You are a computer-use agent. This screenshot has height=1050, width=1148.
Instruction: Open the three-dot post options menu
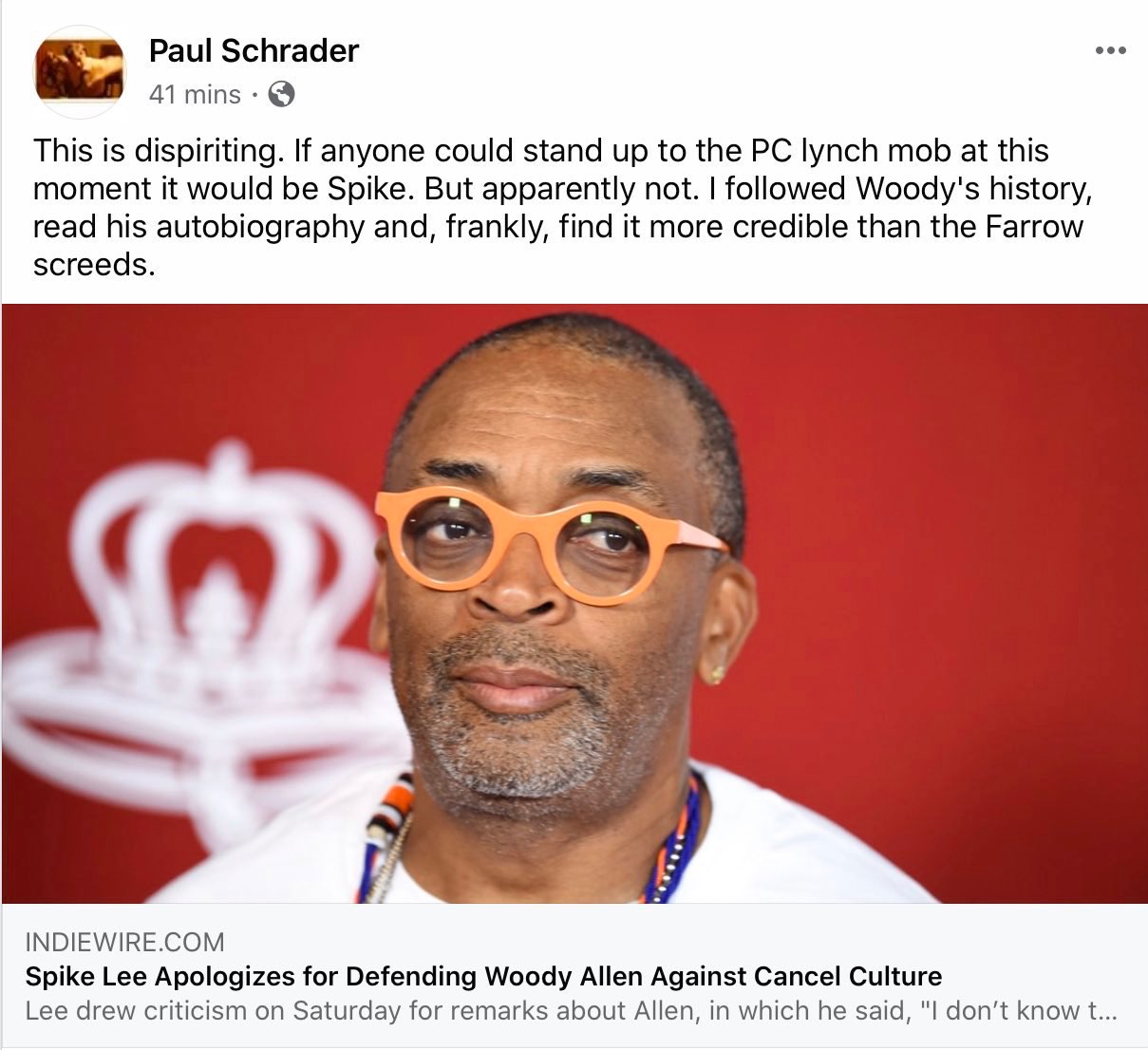pos(1110,50)
